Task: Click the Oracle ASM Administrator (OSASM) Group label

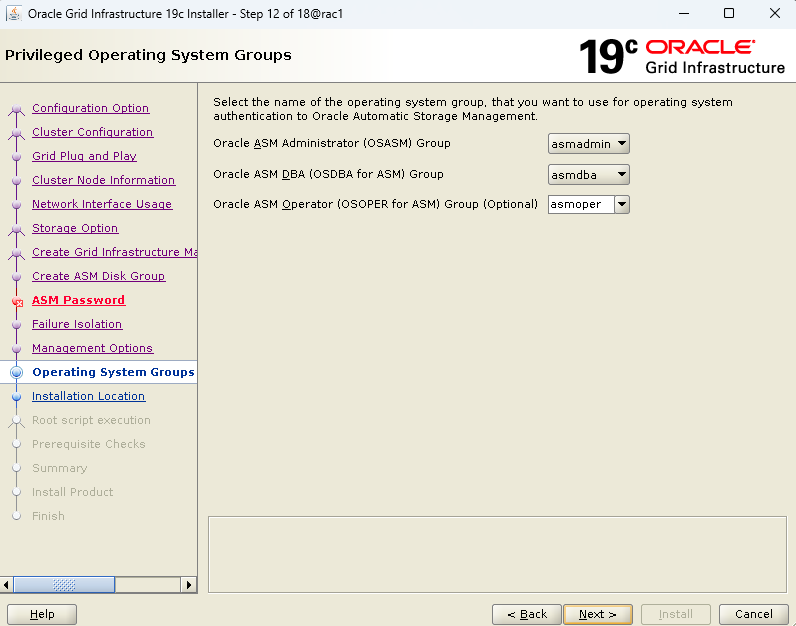Action: [x=331, y=143]
